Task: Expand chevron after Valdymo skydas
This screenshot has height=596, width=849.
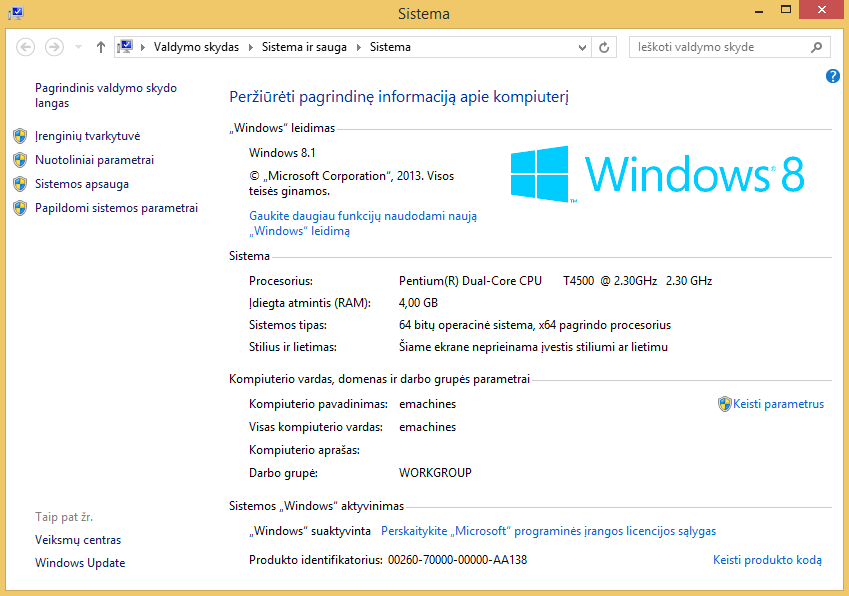Action: pyautogui.click(x=251, y=48)
